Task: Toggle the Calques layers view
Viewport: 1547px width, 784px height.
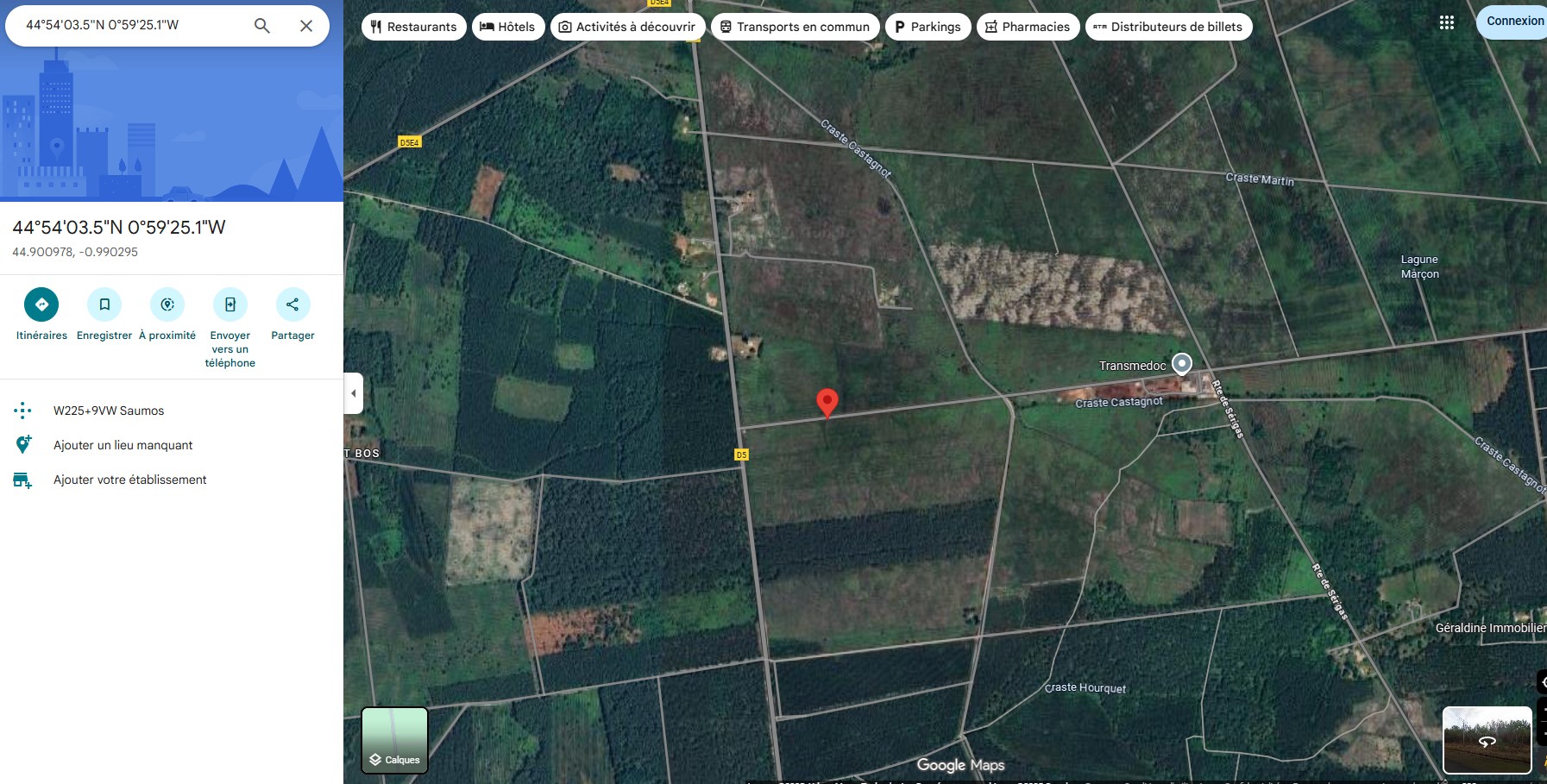Action: pyautogui.click(x=394, y=740)
